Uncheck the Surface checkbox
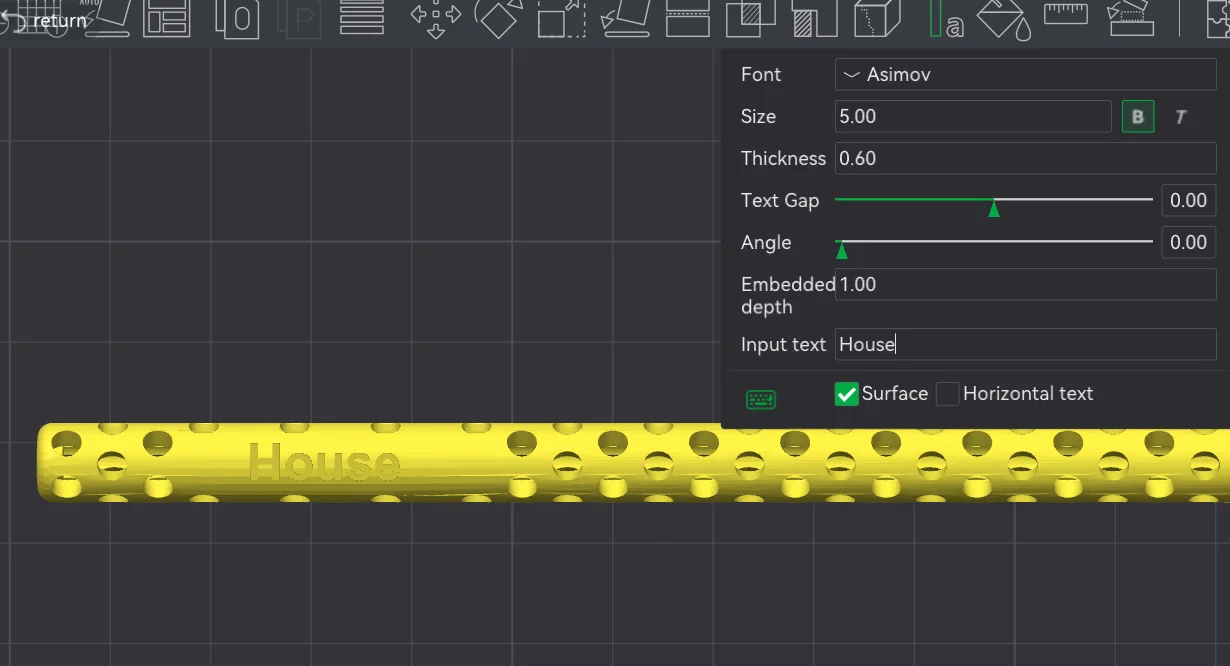The width and height of the screenshot is (1230, 666). click(847, 393)
